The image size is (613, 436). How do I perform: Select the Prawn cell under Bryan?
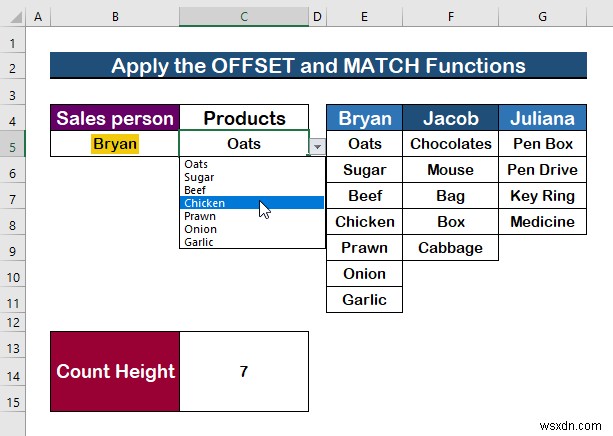(x=364, y=248)
